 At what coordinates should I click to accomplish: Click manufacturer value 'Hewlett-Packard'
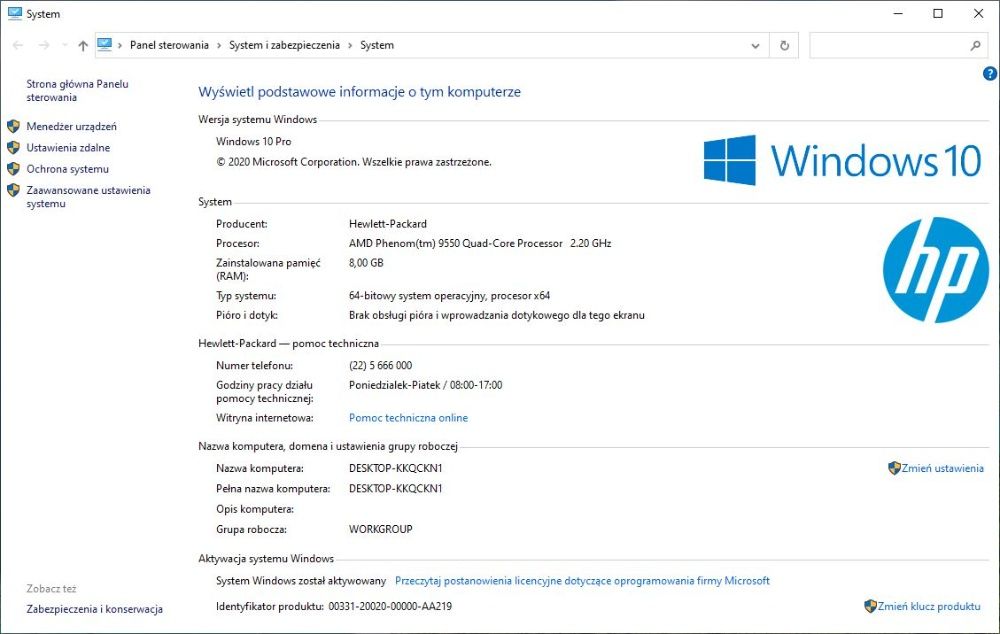(x=388, y=224)
